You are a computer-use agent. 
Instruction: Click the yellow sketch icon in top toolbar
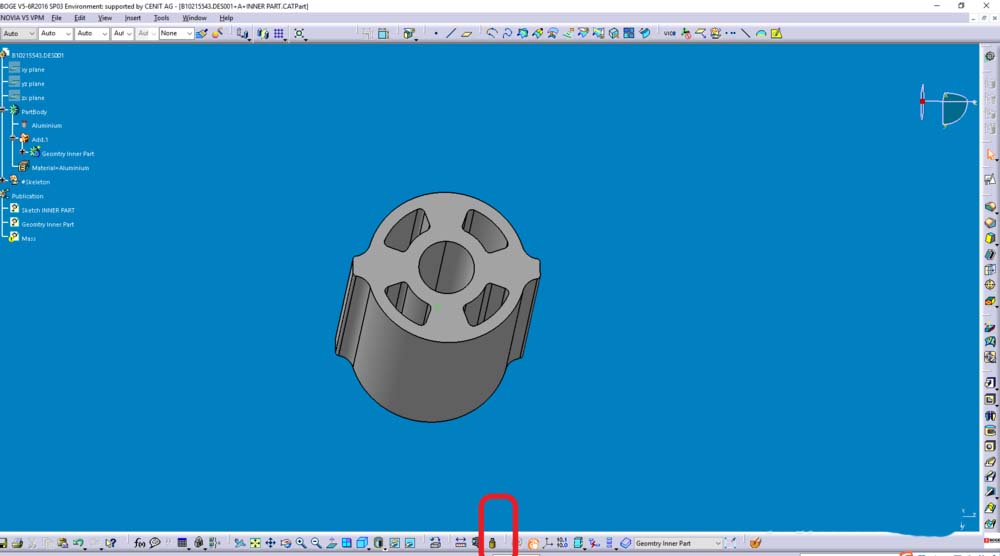click(776, 33)
